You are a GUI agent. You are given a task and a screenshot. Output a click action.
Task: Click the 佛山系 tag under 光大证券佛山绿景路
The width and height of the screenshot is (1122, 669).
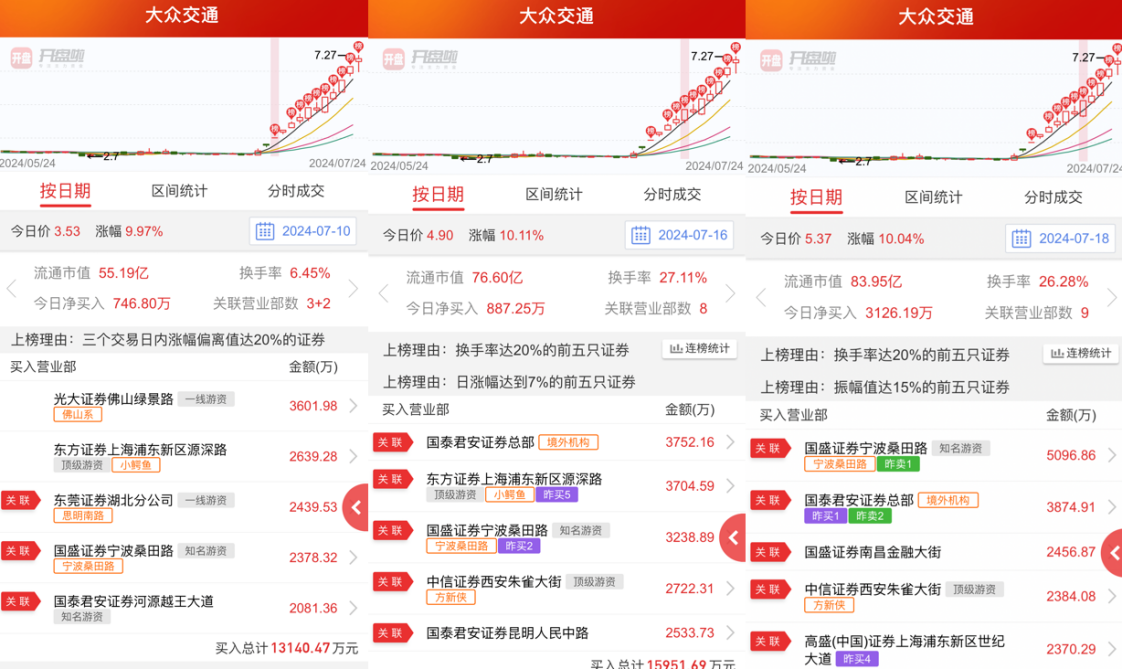click(78, 414)
